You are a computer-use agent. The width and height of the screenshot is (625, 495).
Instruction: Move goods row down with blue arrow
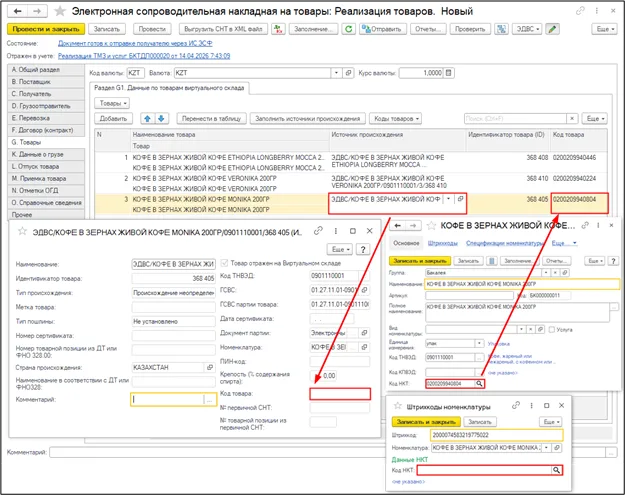(161, 118)
